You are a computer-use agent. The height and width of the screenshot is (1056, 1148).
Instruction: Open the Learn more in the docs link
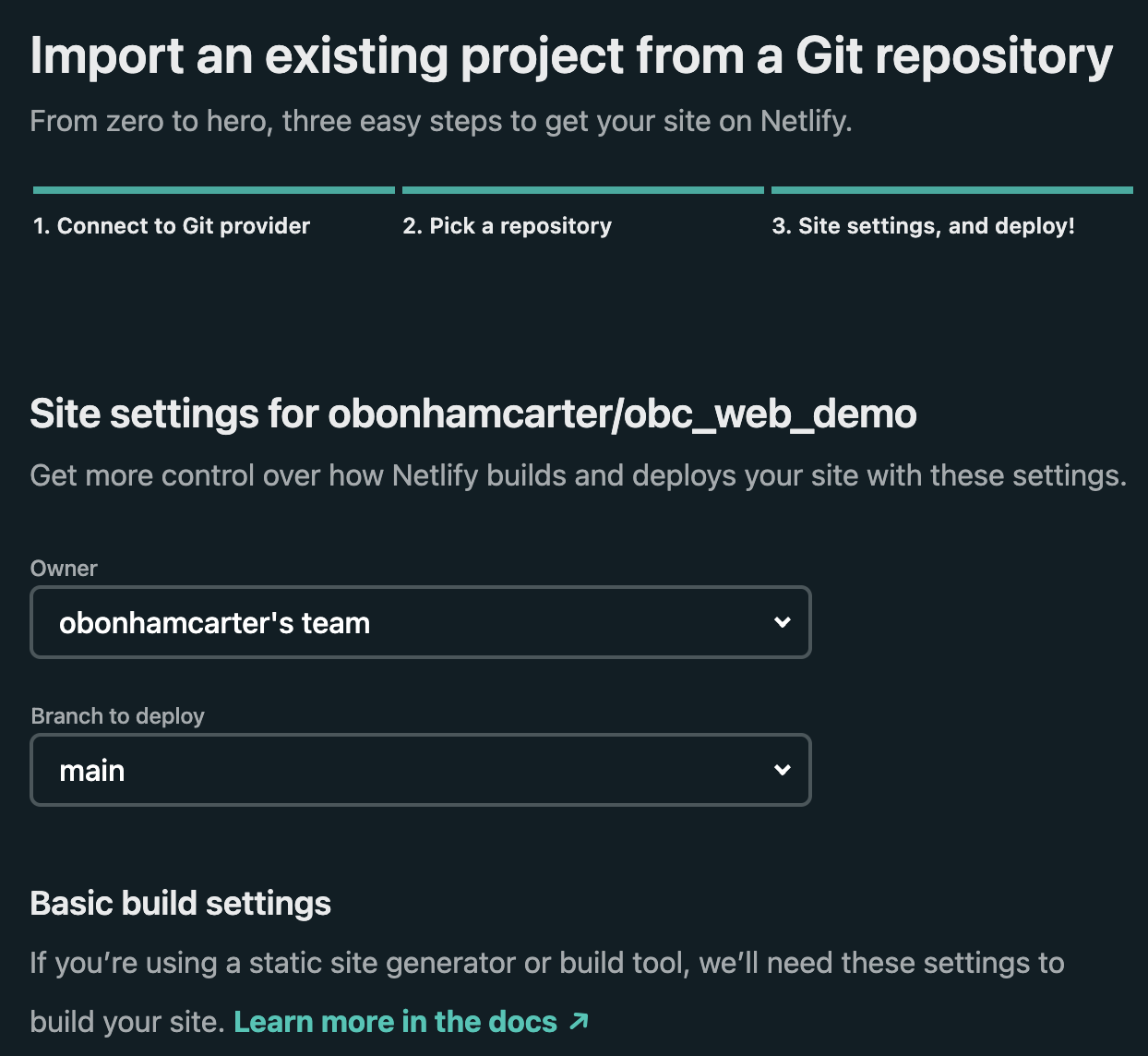pyautogui.click(x=395, y=1022)
